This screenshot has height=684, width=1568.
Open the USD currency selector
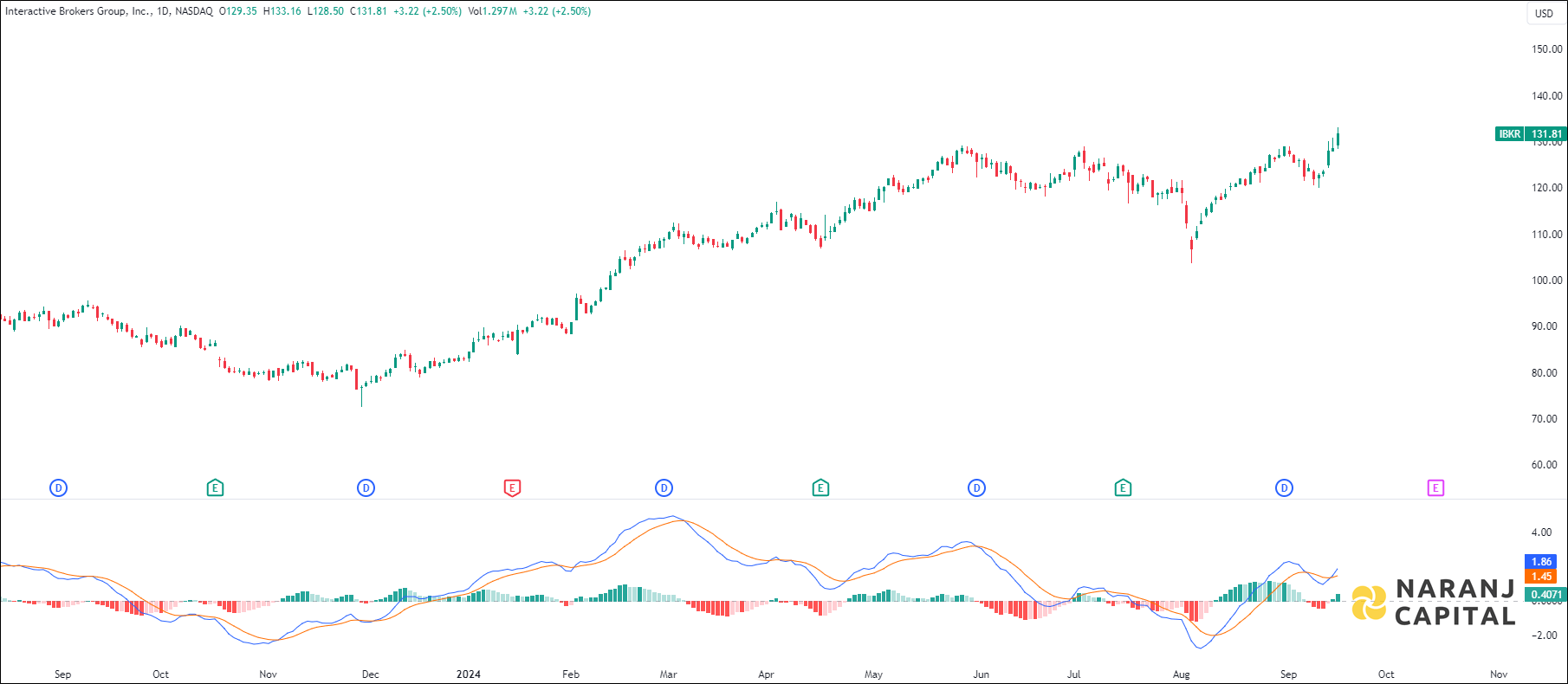click(1545, 13)
